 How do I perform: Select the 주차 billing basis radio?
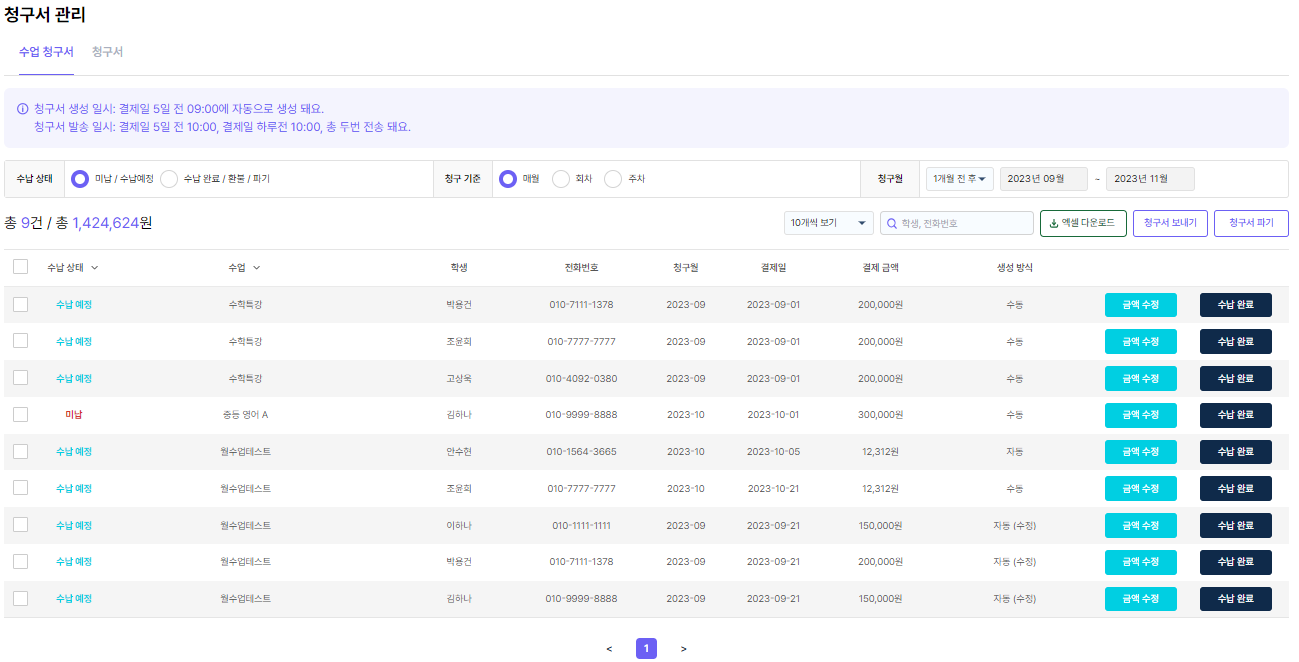(x=613, y=179)
